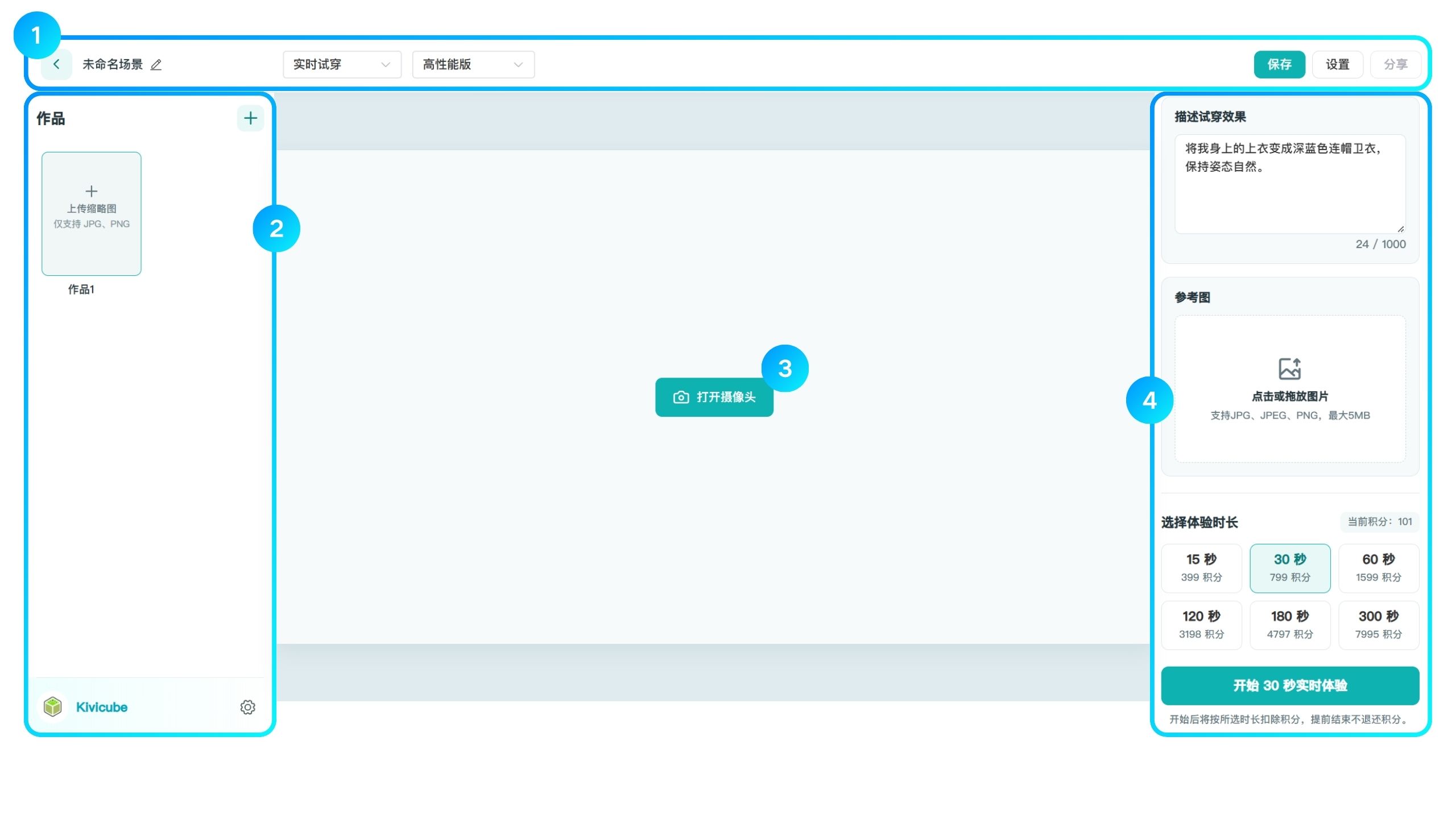1456x819 pixels.
Task: Click the 未命名场景 title
Action: coord(113,64)
